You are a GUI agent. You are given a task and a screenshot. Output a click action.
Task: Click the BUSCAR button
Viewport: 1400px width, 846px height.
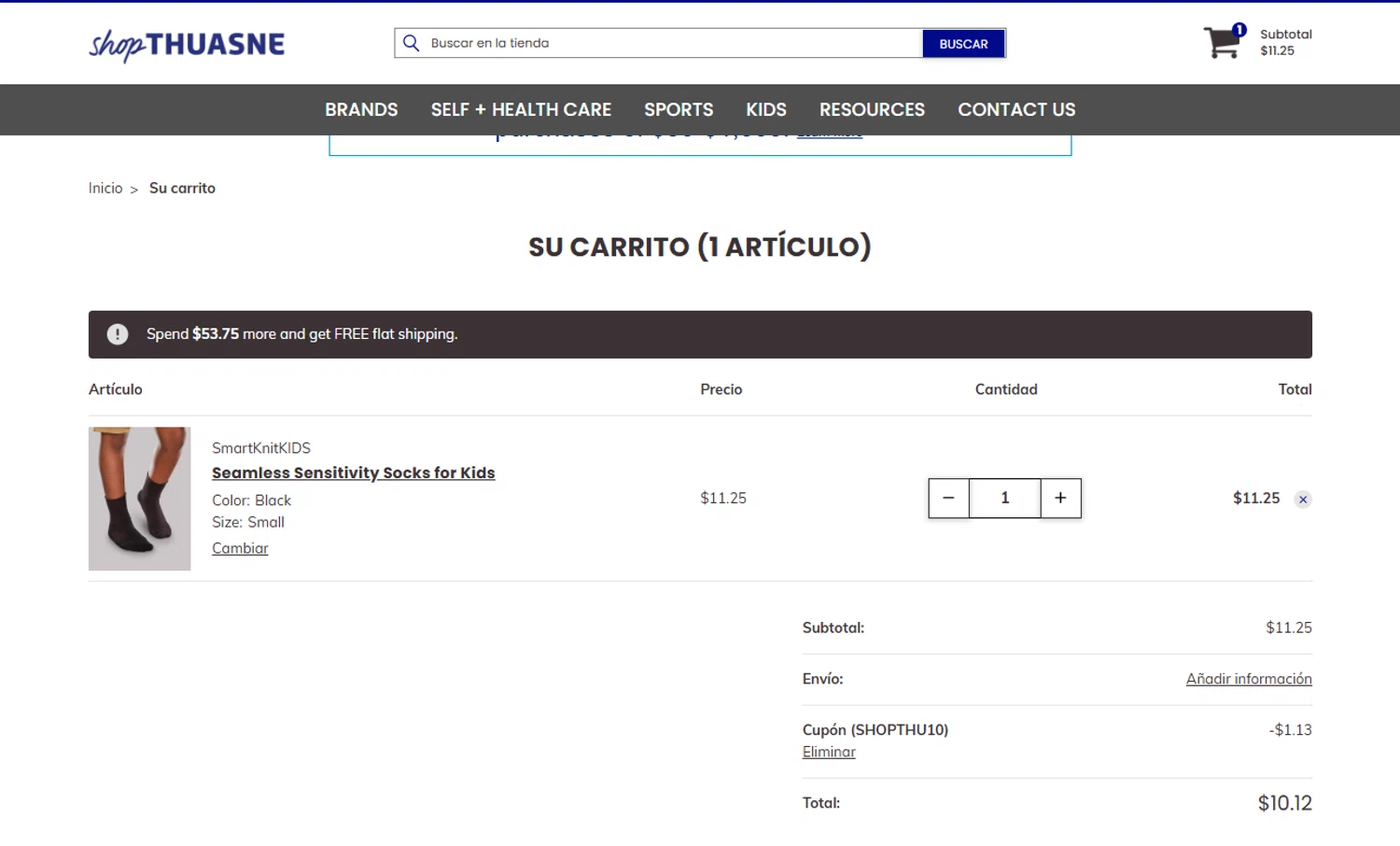click(963, 44)
